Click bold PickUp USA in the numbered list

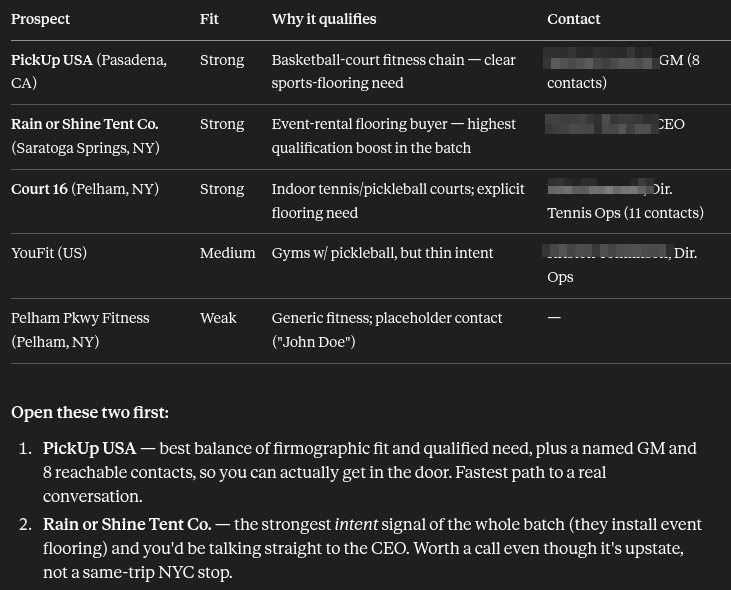click(x=90, y=448)
